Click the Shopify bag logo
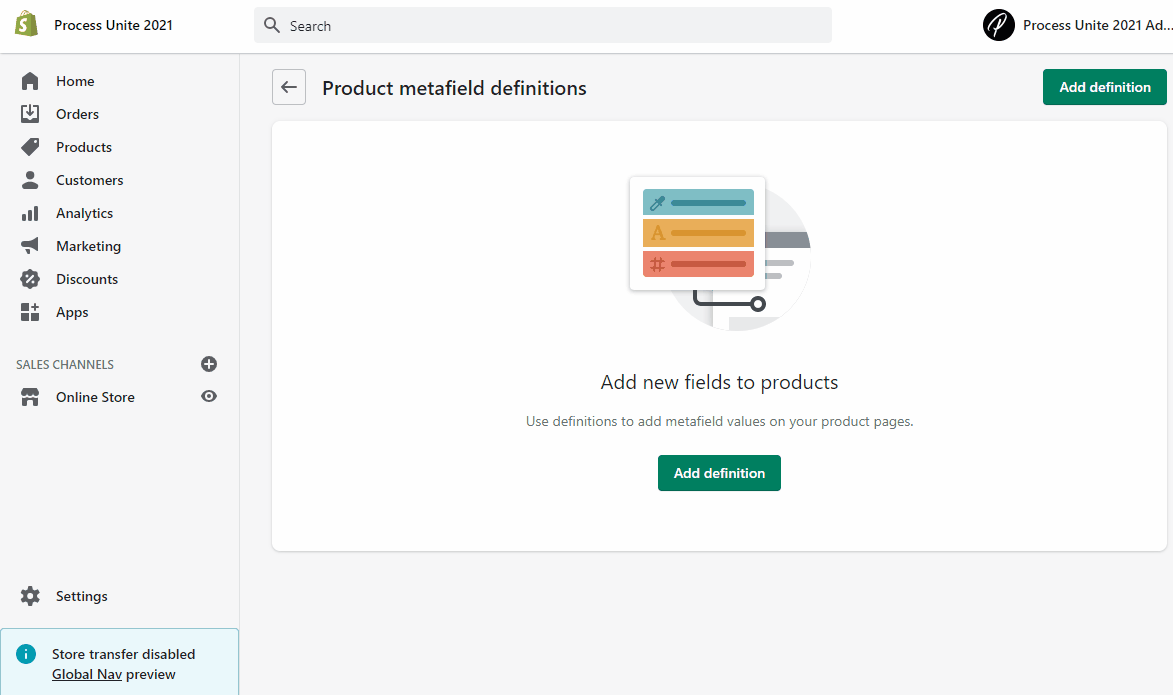 [x=26, y=25]
